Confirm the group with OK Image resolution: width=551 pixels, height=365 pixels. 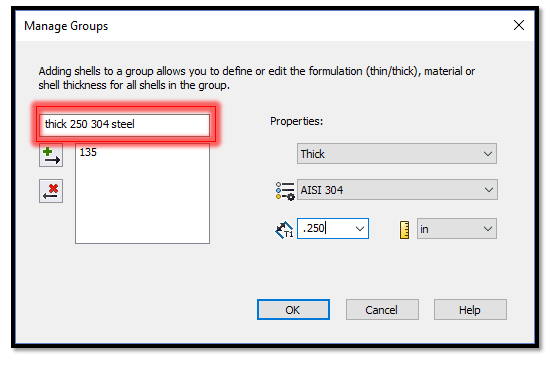[293, 309]
